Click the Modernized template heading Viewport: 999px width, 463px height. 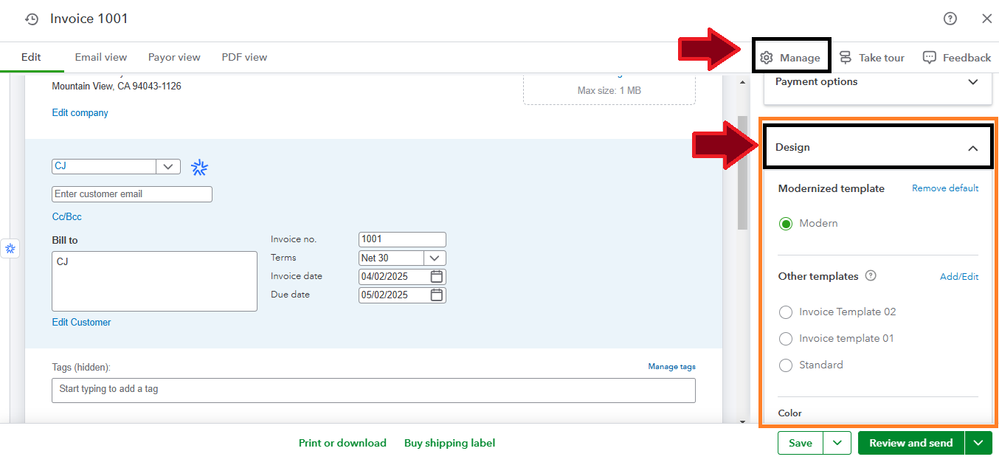(x=831, y=189)
